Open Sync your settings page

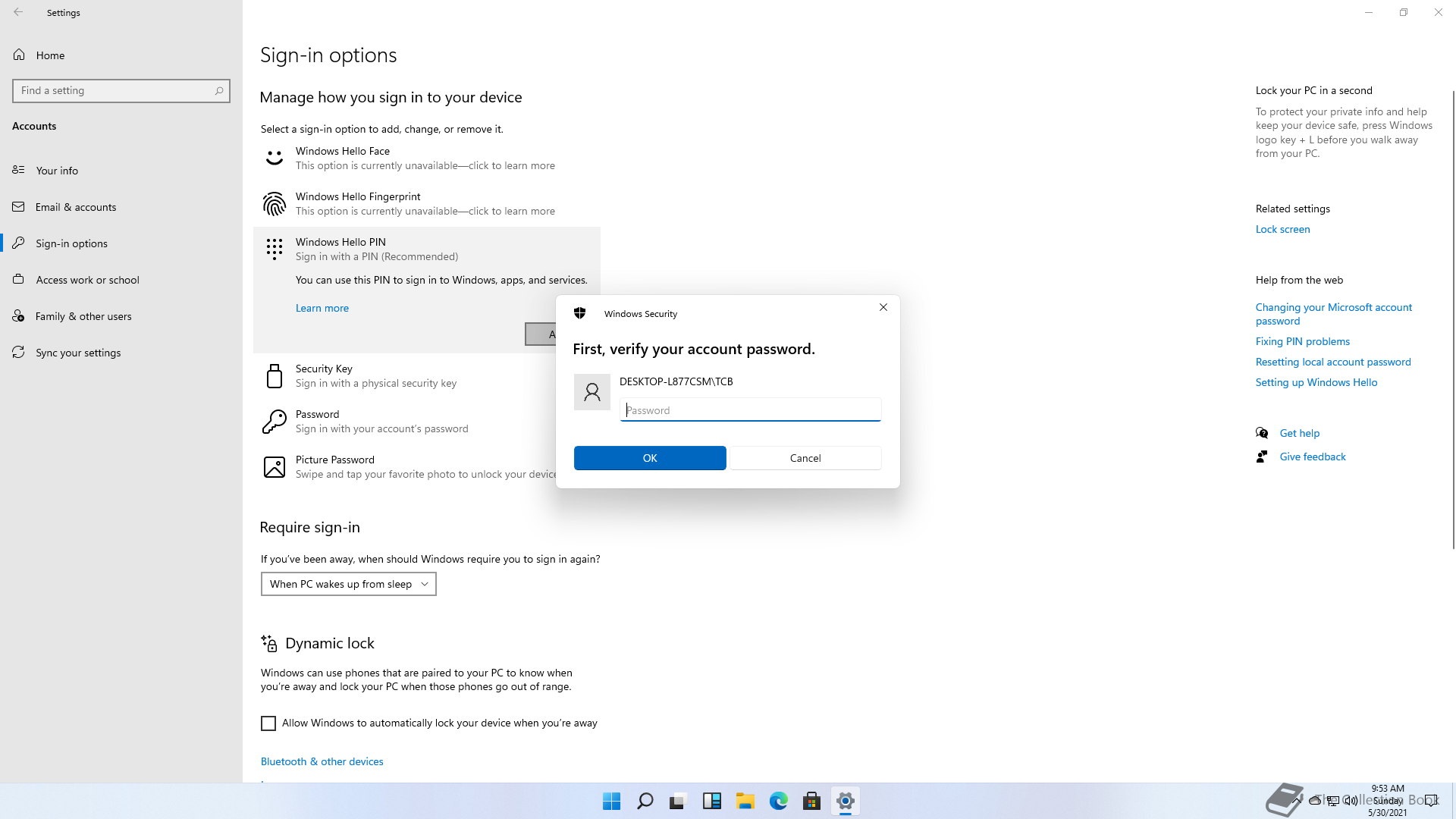click(121, 352)
